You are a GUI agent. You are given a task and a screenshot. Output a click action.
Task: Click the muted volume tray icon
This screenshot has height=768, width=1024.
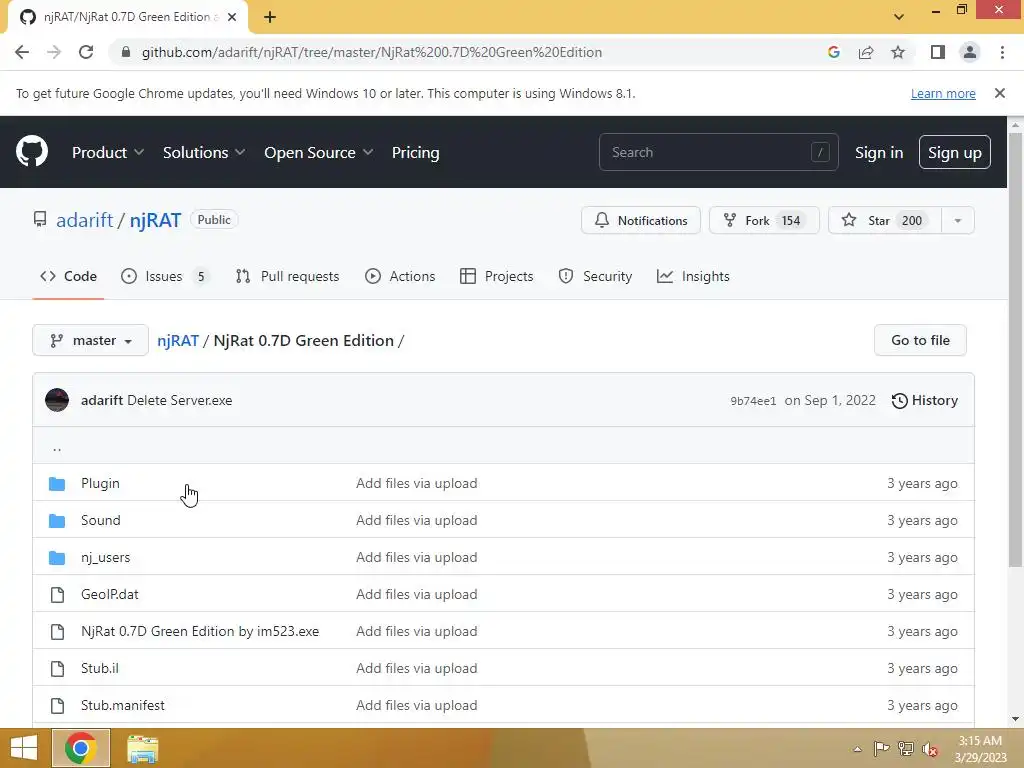(930, 749)
